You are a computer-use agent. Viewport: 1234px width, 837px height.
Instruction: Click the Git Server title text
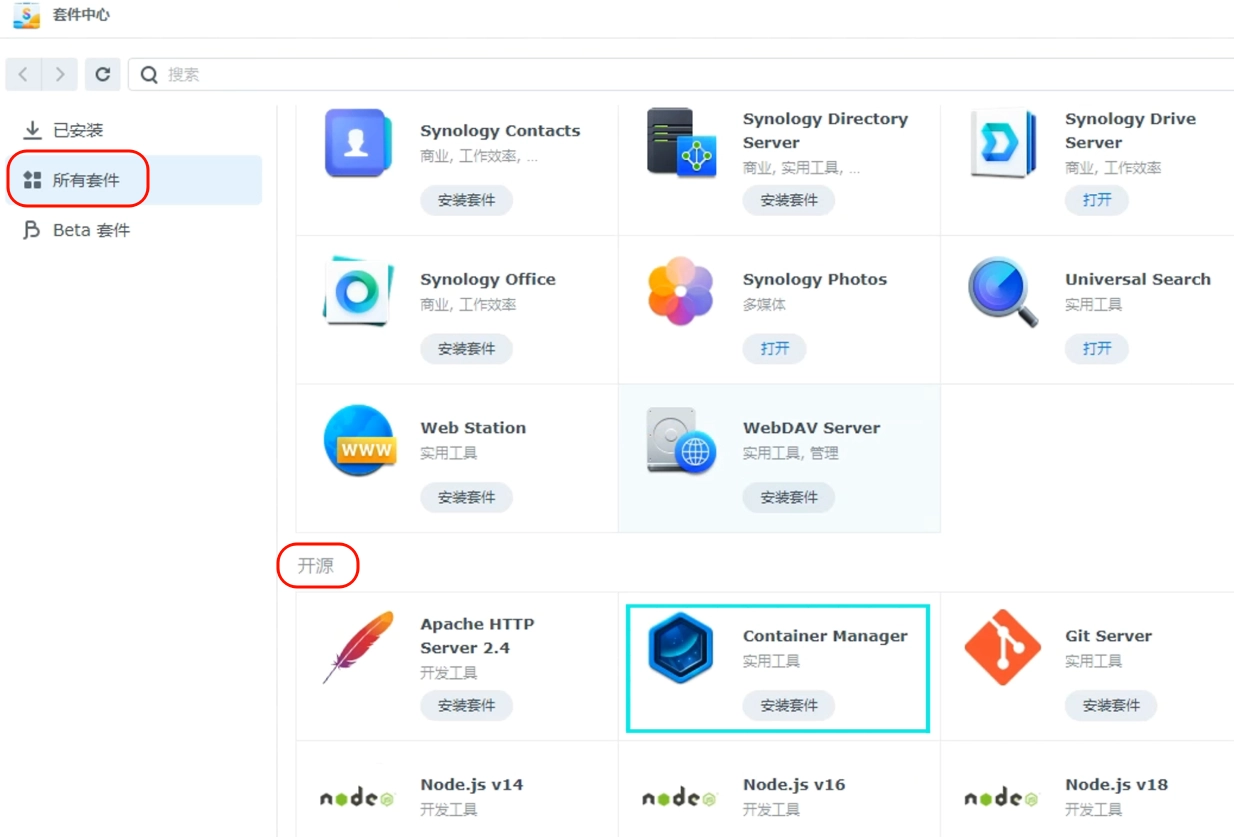[1109, 636]
